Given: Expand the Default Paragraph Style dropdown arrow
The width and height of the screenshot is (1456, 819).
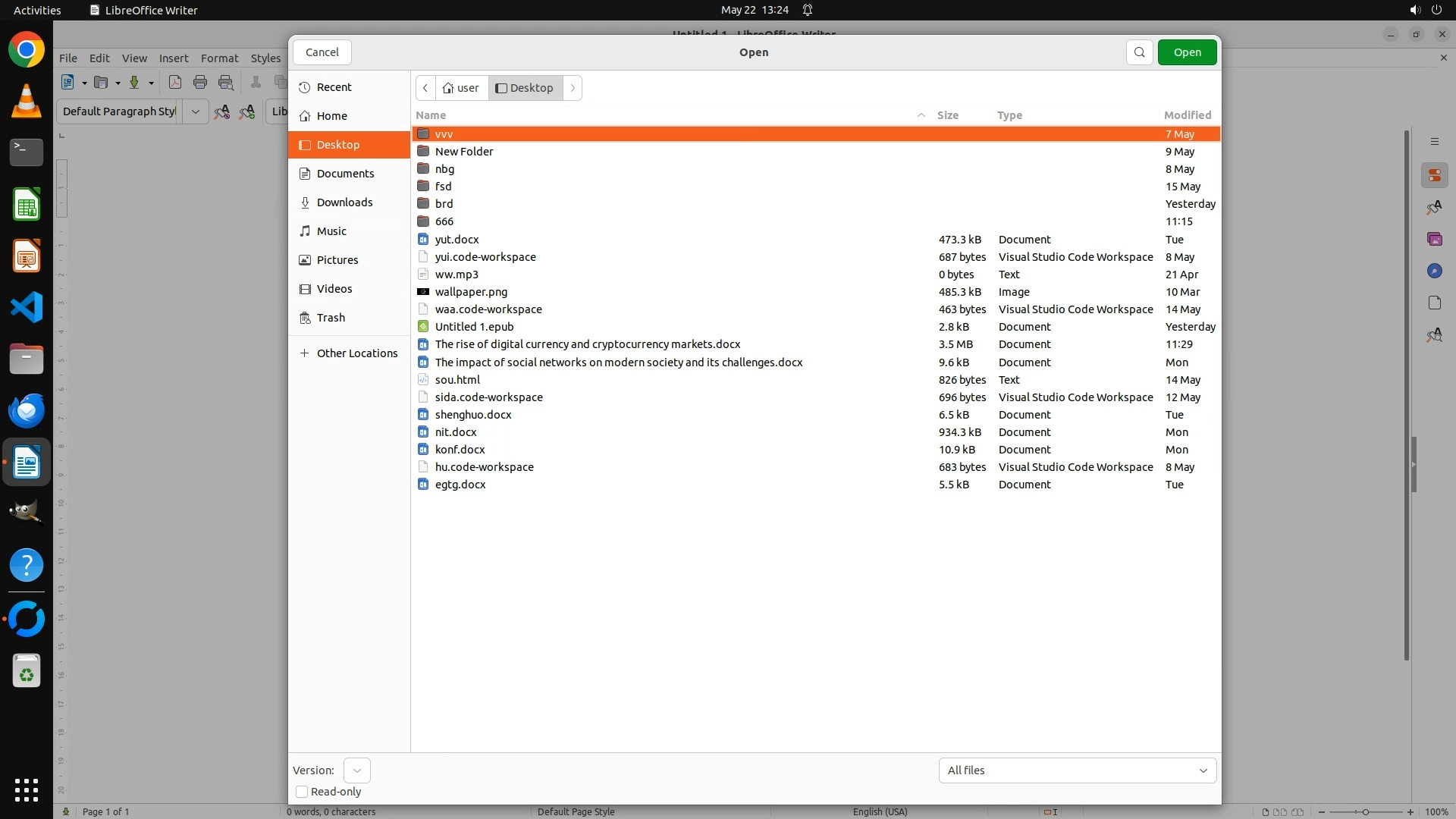Looking at the screenshot, I should click(195, 111).
